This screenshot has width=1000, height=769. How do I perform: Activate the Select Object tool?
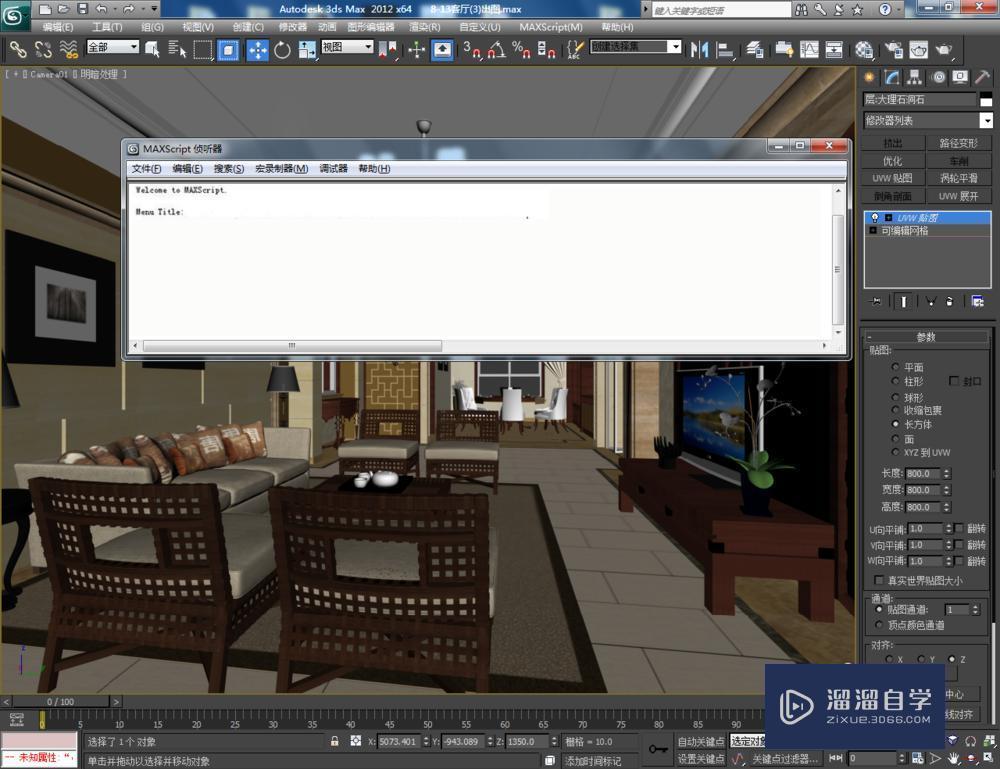point(152,49)
